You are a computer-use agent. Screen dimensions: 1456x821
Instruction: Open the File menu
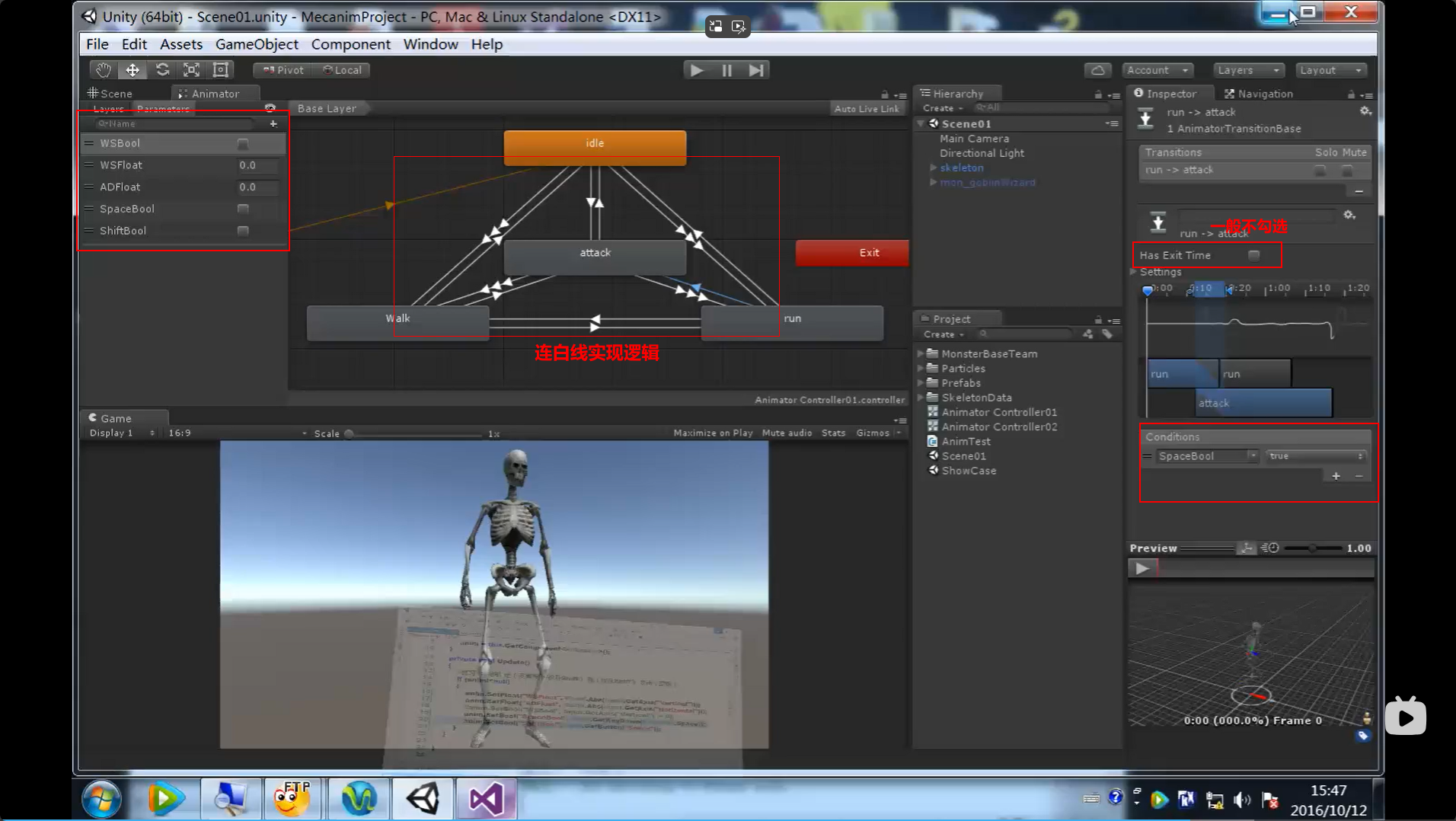(97, 44)
